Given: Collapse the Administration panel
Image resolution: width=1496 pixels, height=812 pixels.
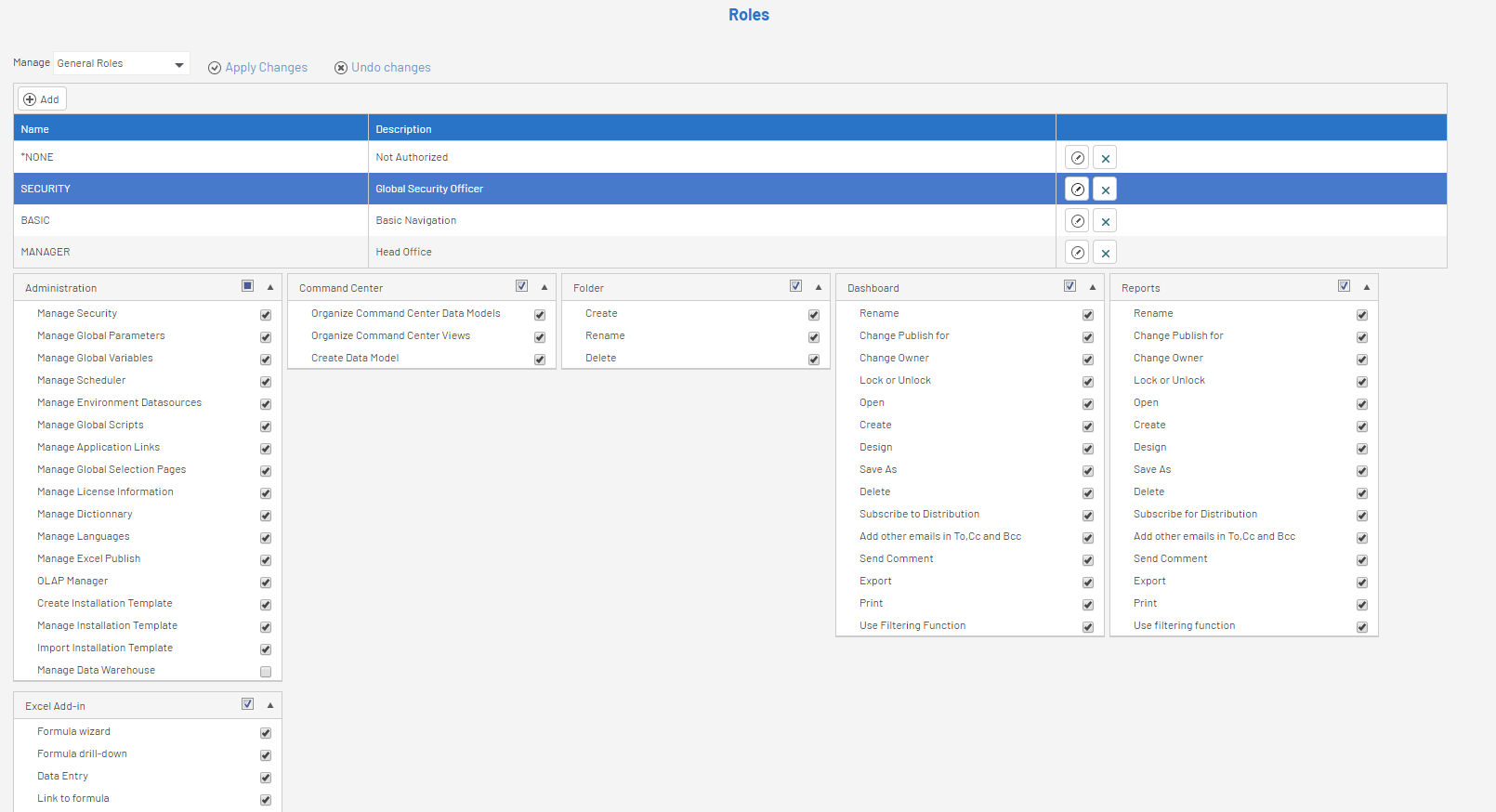Looking at the screenshot, I should (x=270, y=287).
